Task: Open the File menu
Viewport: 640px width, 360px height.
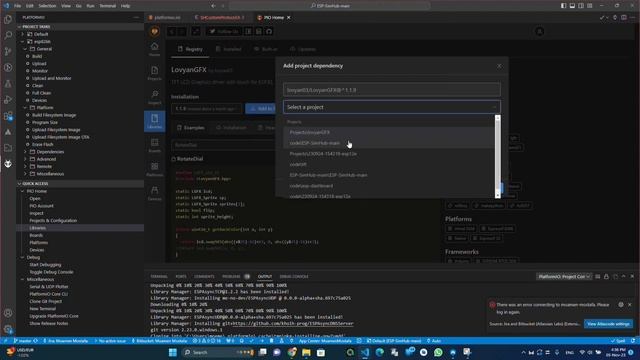Action: pos(18,6)
